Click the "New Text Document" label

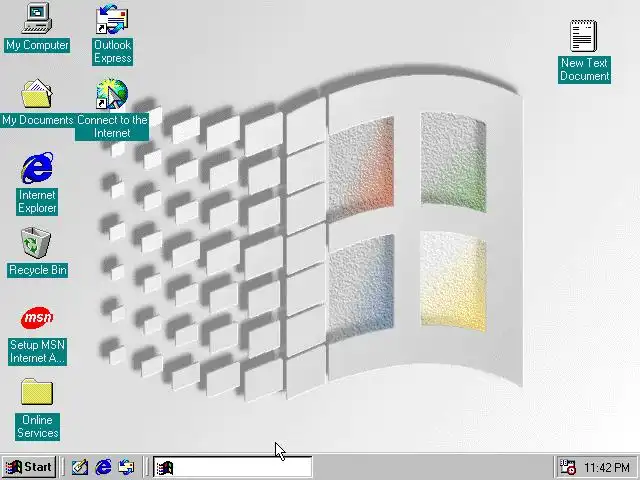pyautogui.click(x=584, y=70)
